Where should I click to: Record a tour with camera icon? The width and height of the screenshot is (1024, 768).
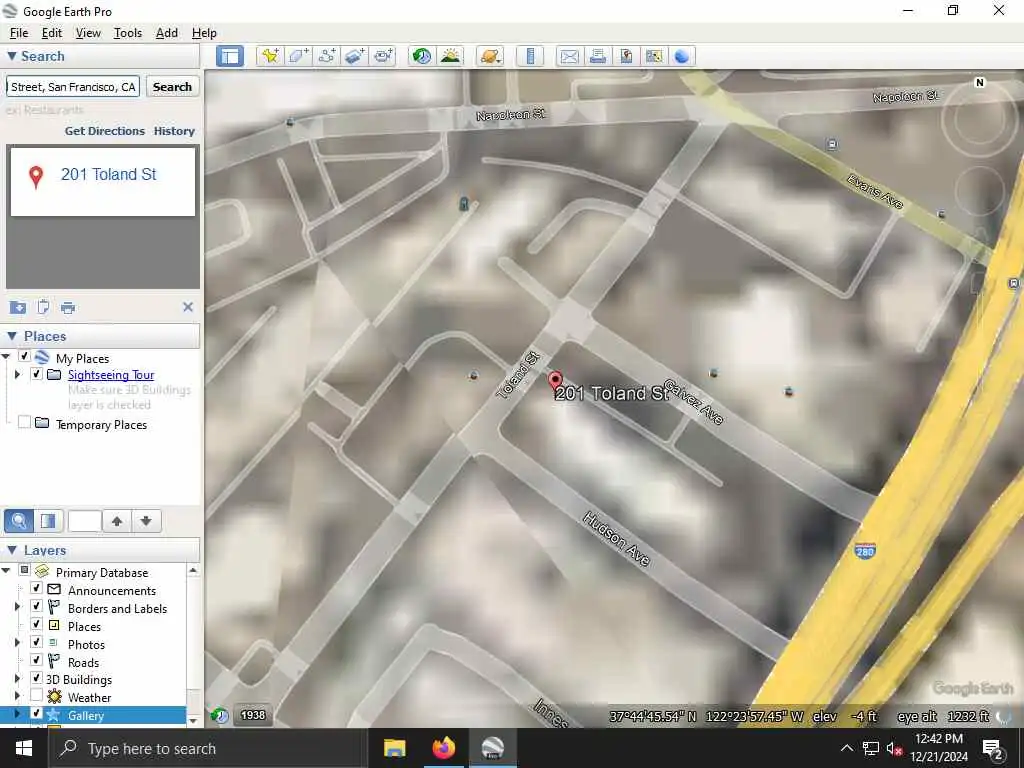tap(383, 56)
